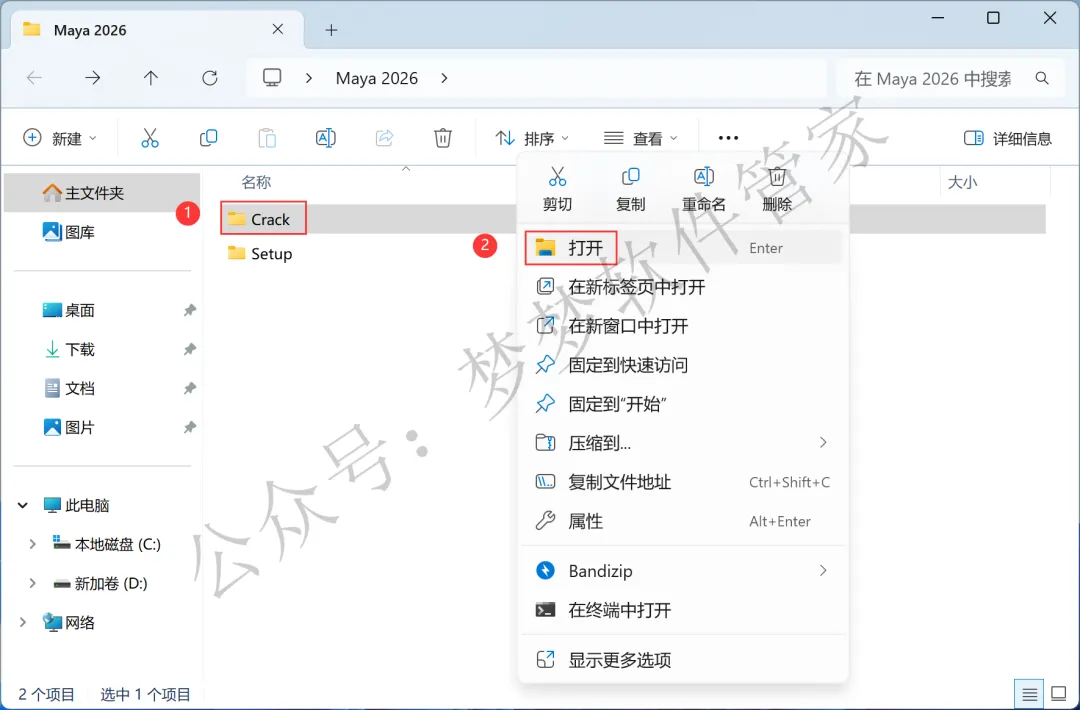Sort by the 名称 column header
The height and width of the screenshot is (710, 1080).
coord(256,182)
